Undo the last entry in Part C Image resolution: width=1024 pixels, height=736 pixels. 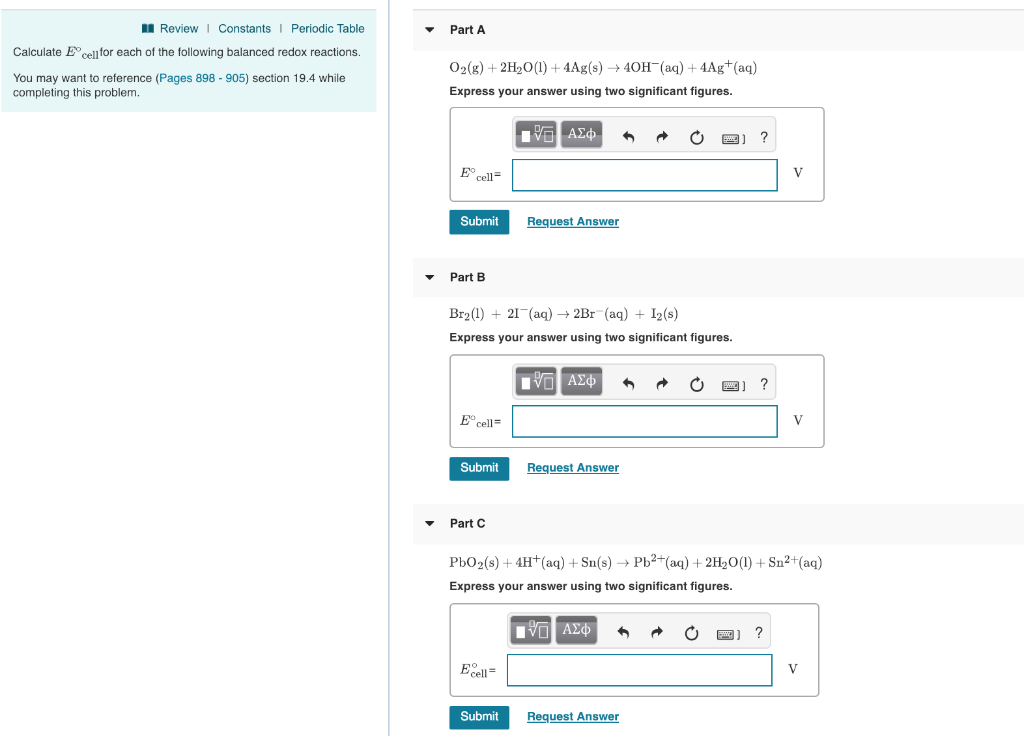click(620, 631)
